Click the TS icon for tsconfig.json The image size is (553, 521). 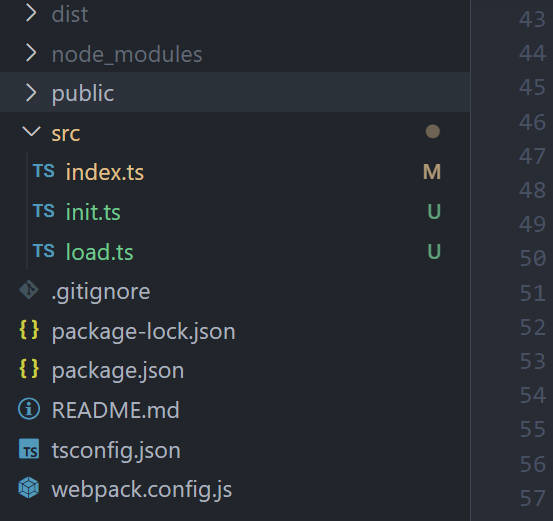click(29, 449)
